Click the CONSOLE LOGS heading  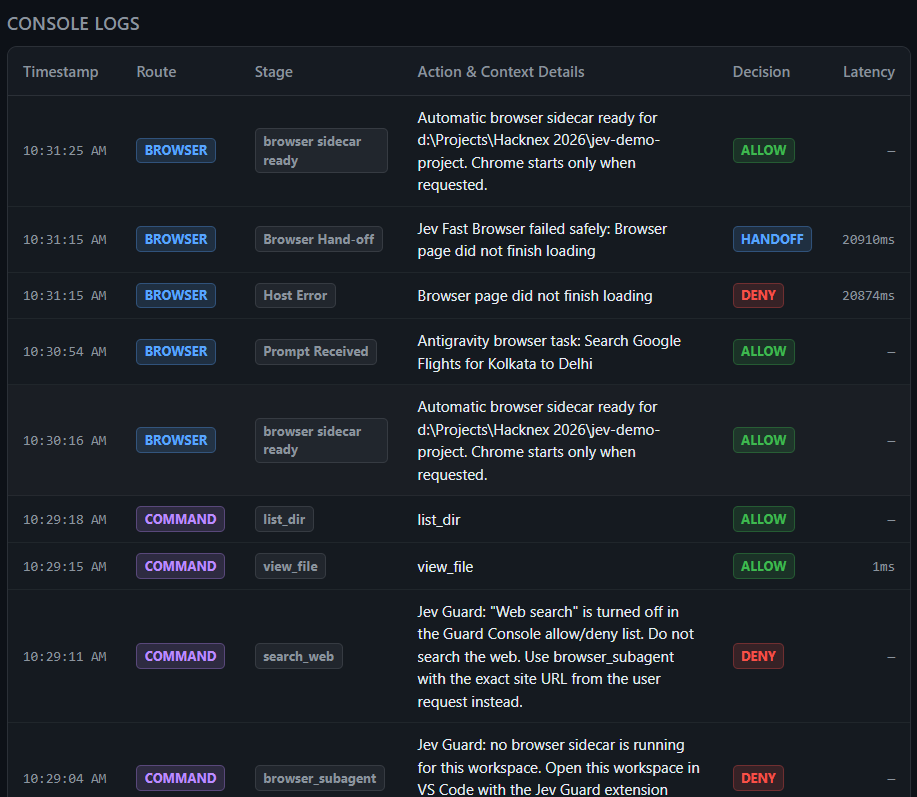click(x=73, y=23)
